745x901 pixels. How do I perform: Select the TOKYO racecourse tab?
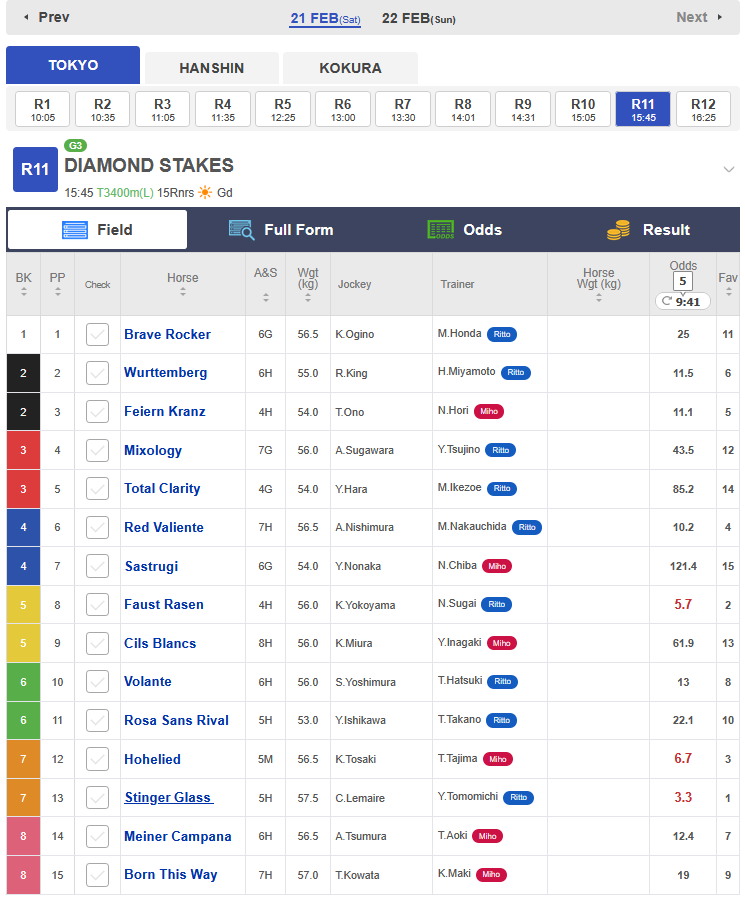pos(73,65)
